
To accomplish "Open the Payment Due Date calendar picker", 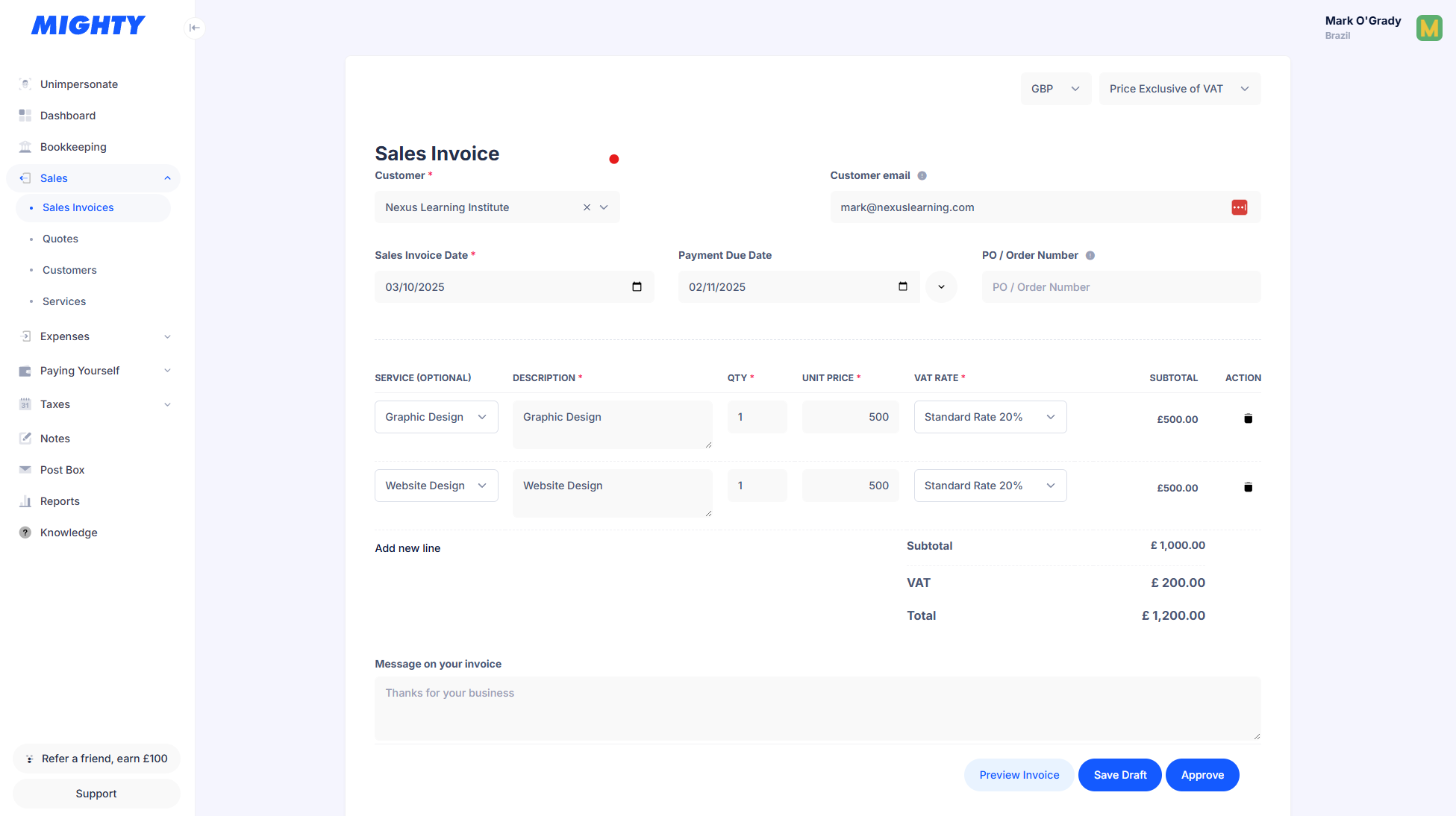I will [x=903, y=286].
